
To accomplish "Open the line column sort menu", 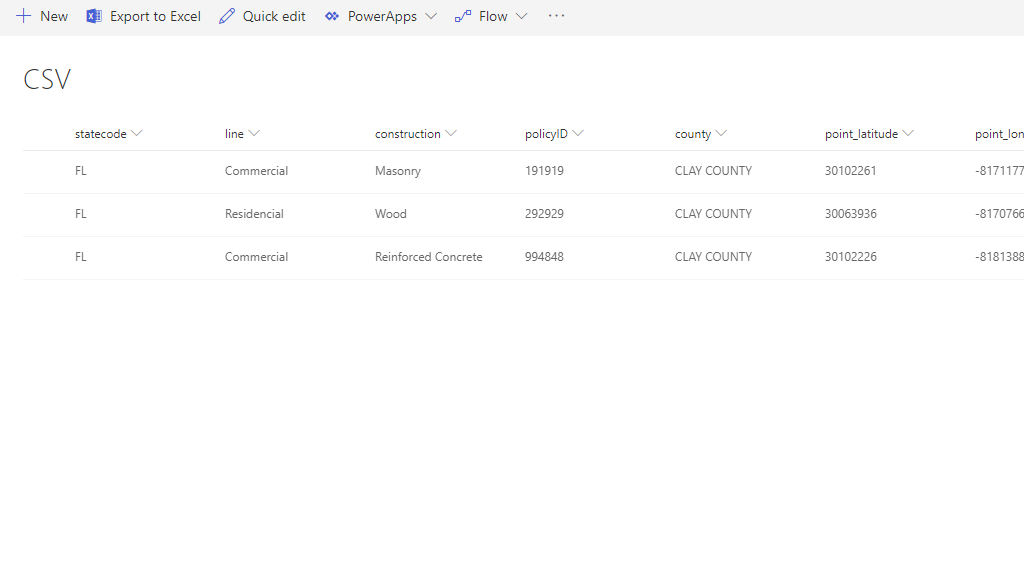I will click(254, 133).
